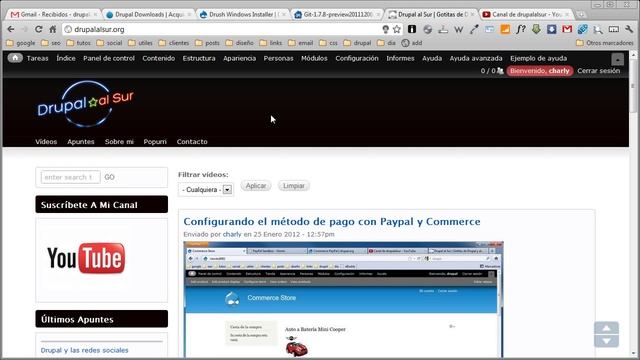Image resolution: width=640 pixels, height=360 pixels.
Task: Open the Wikipedia 'W' extension icon
Action: tap(458, 29)
